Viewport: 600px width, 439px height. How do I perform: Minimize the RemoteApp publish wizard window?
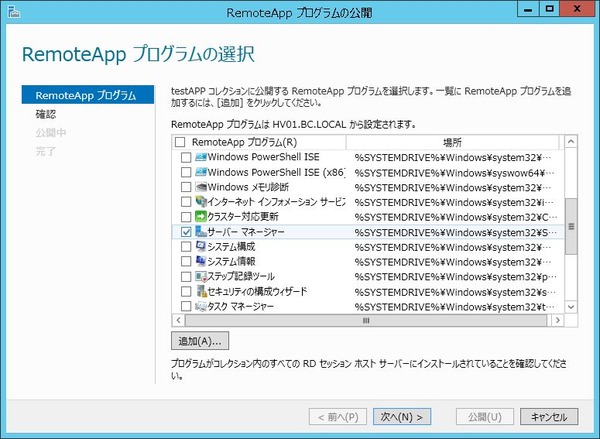(528, 10)
